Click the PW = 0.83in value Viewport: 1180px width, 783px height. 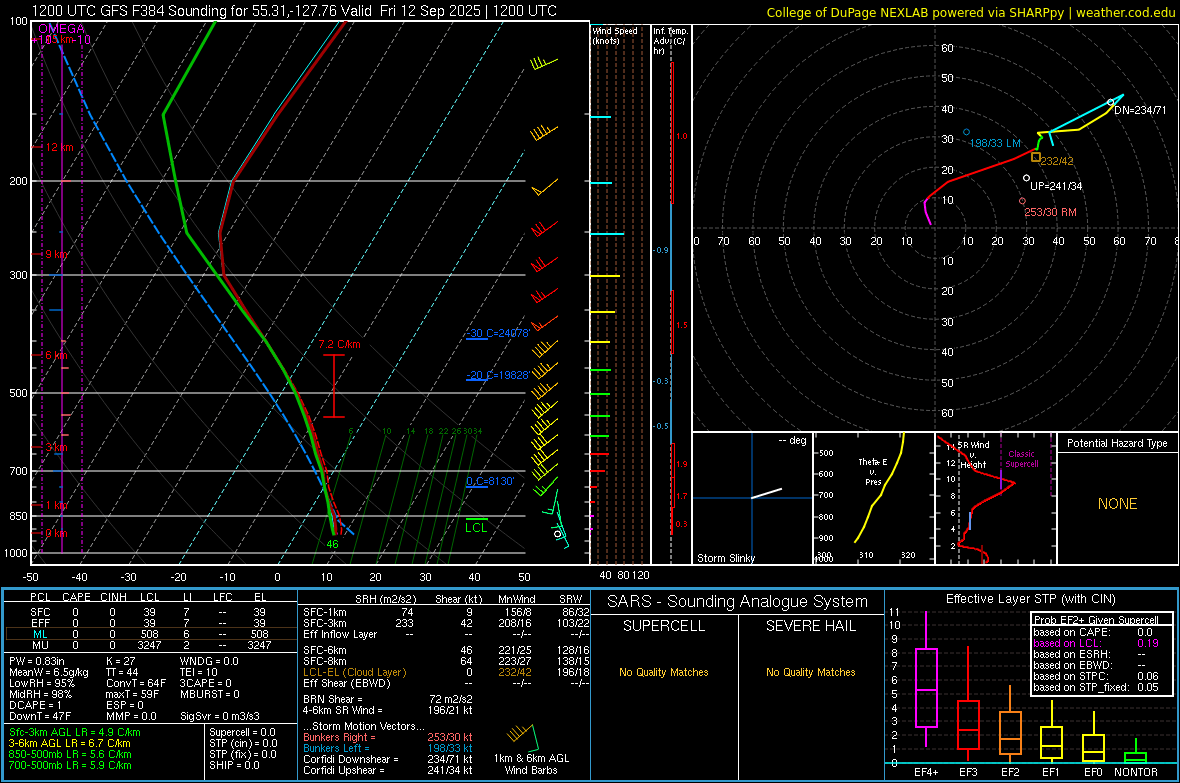[x=39, y=661]
